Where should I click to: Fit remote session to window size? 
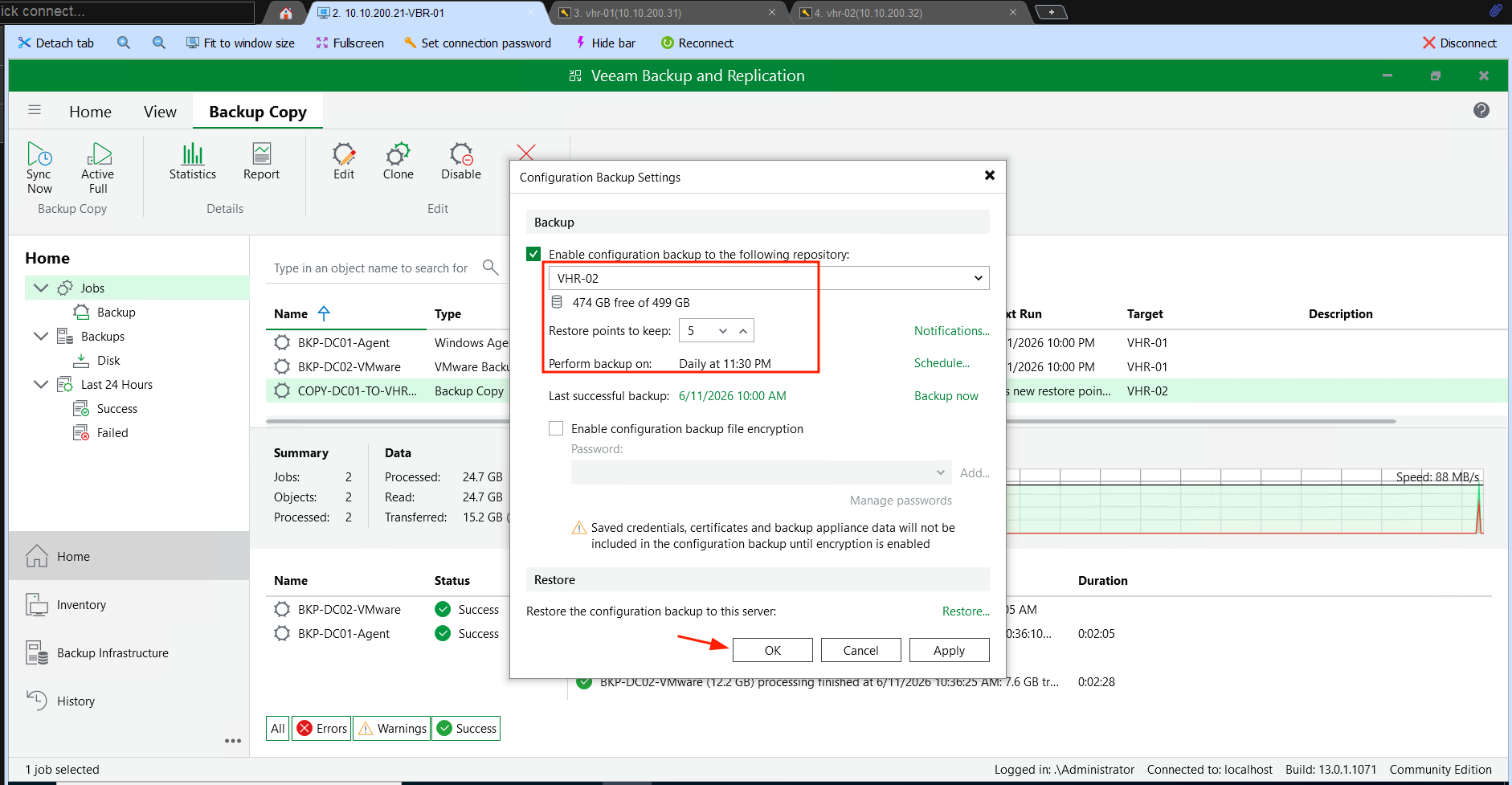(240, 43)
